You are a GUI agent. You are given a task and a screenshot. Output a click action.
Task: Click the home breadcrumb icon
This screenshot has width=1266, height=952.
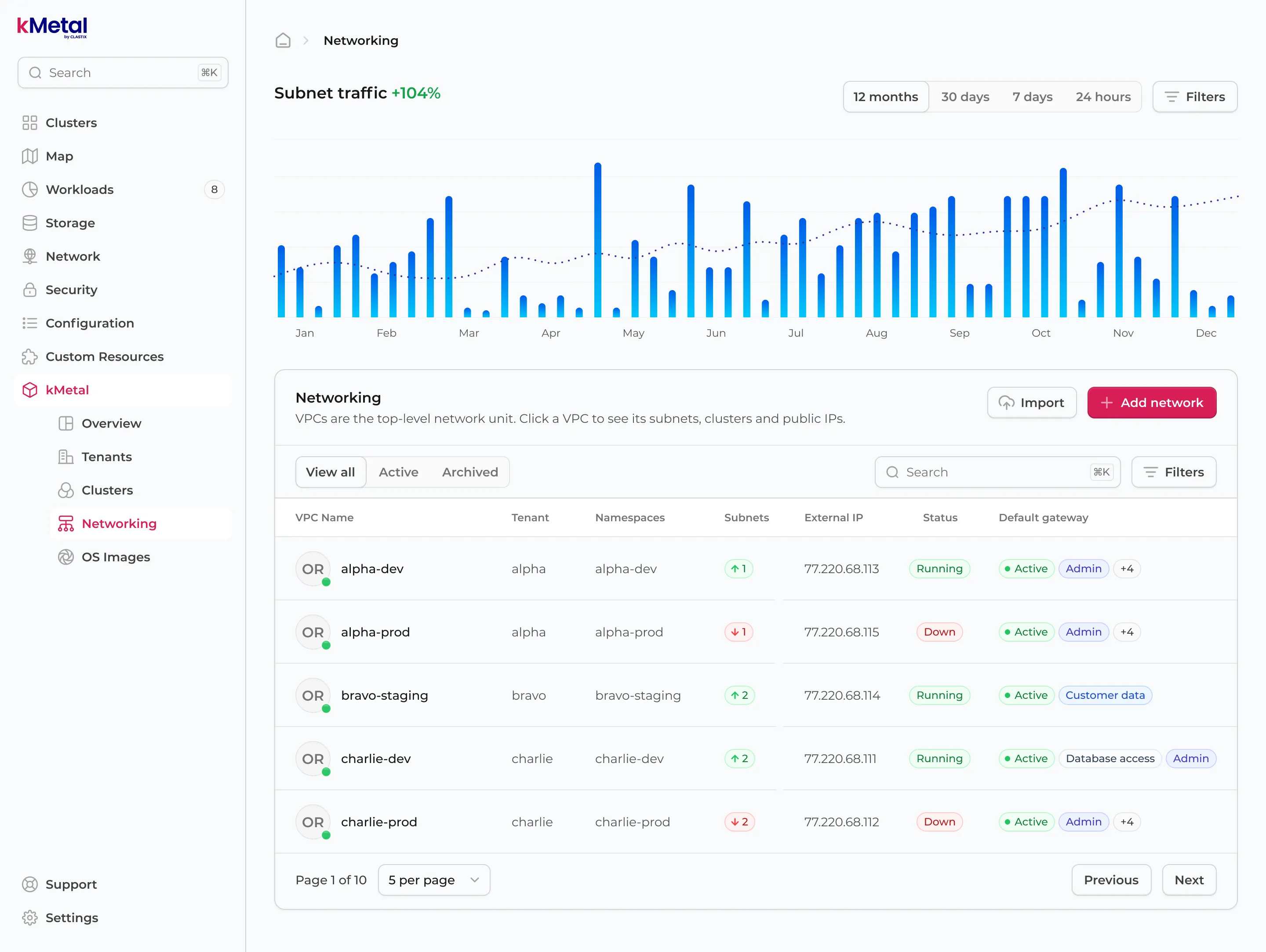pyautogui.click(x=283, y=40)
